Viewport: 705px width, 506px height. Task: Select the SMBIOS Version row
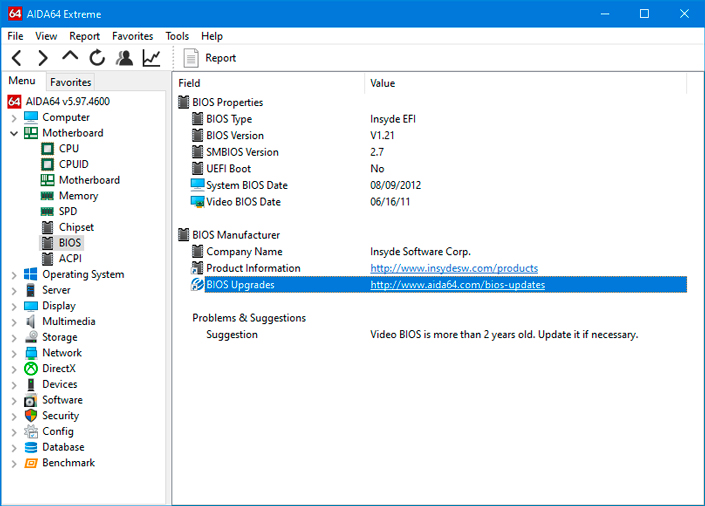[x=438, y=152]
